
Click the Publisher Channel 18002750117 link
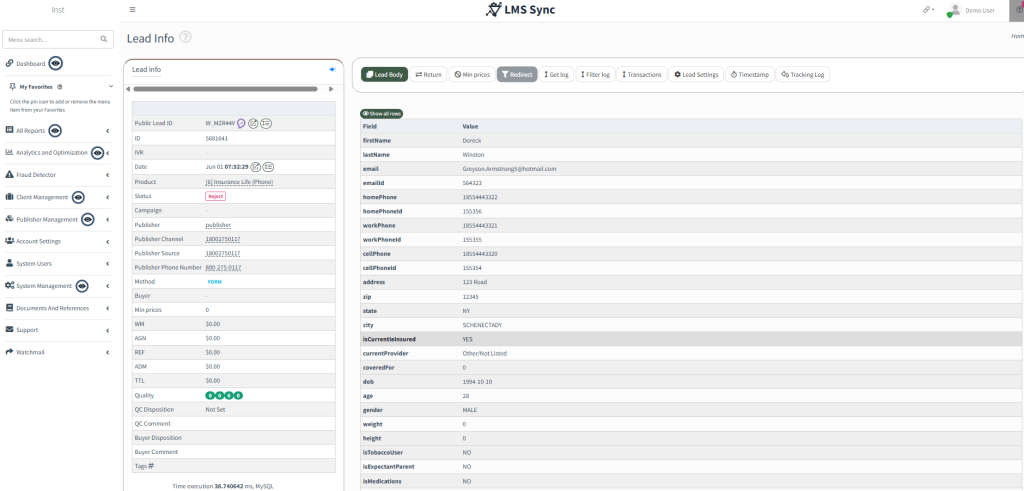coord(223,240)
